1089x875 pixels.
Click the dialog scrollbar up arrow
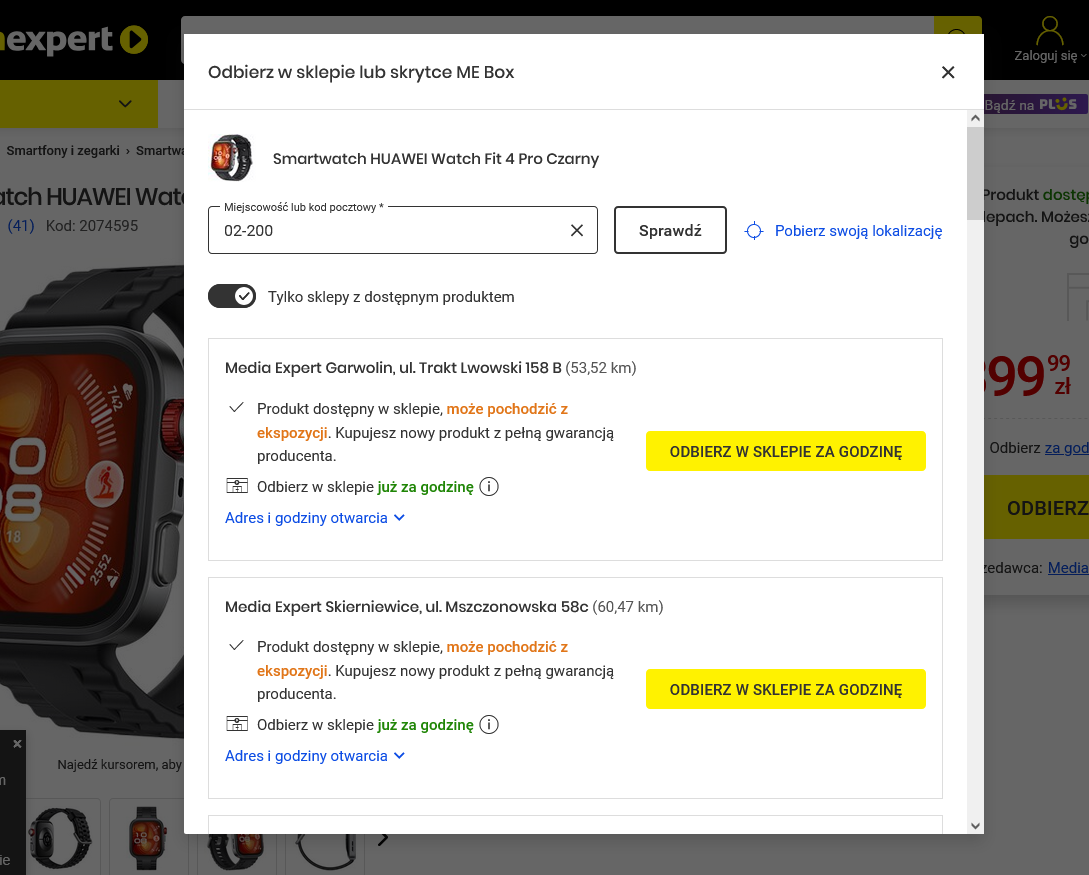pos(975,118)
